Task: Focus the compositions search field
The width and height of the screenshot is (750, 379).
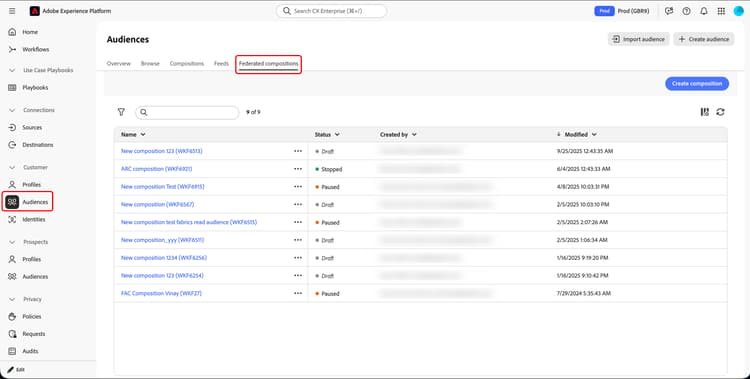Action: tap(187, 112)
